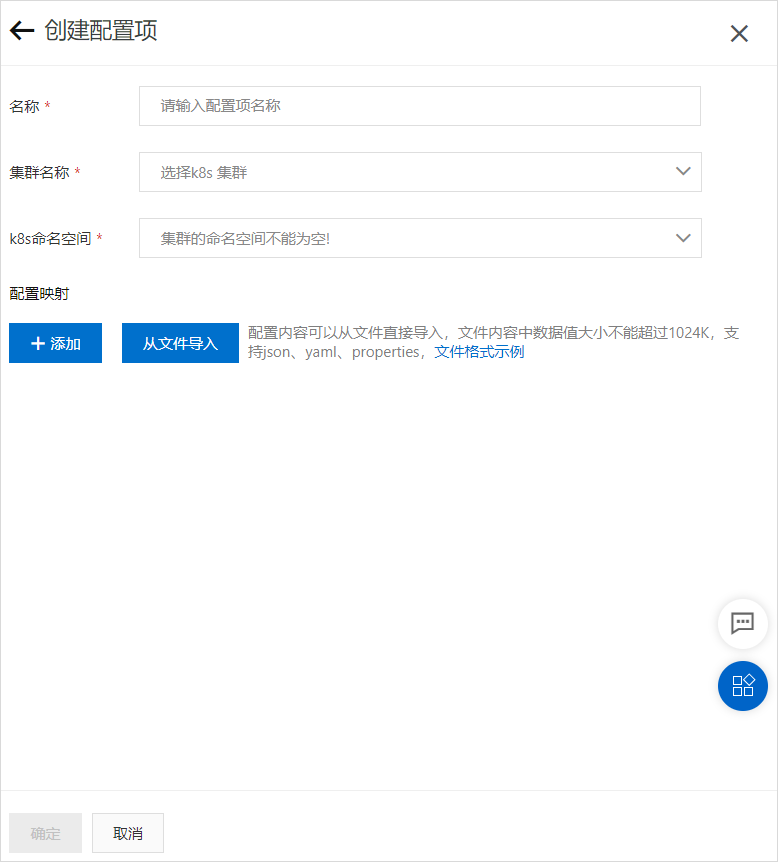The image size is (778, 862).
Task: Open the blue apps grid floating button
Action: point(742,686)
